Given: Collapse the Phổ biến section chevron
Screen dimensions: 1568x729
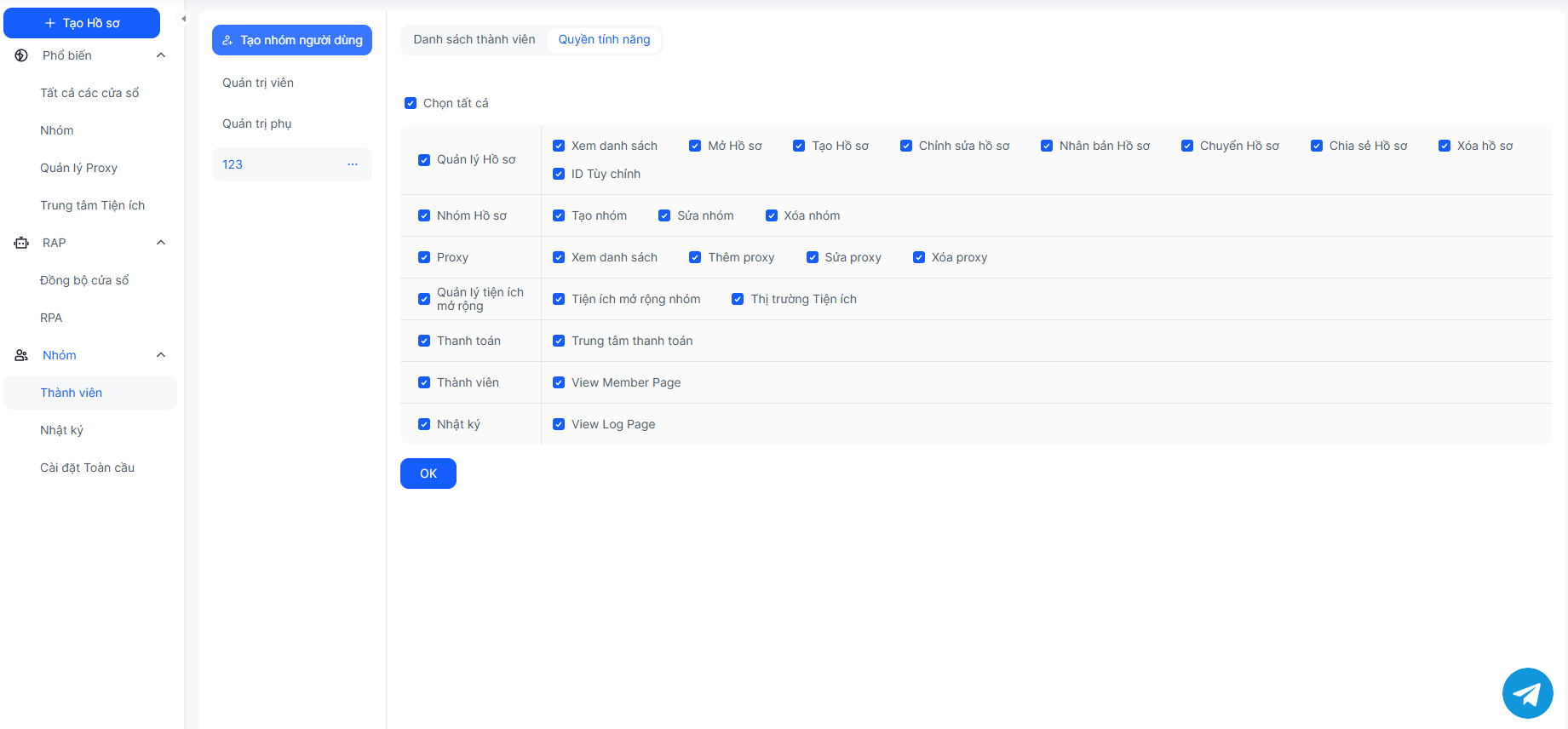Looking at the screenshot, I should point(161,55).
